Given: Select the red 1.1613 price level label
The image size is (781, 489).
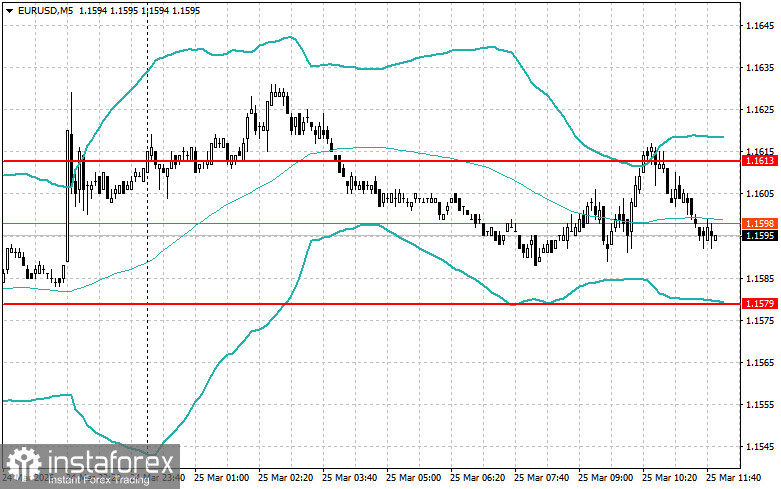Looking at the screenshot, I should pyautogui.click(x=760, y=160).
